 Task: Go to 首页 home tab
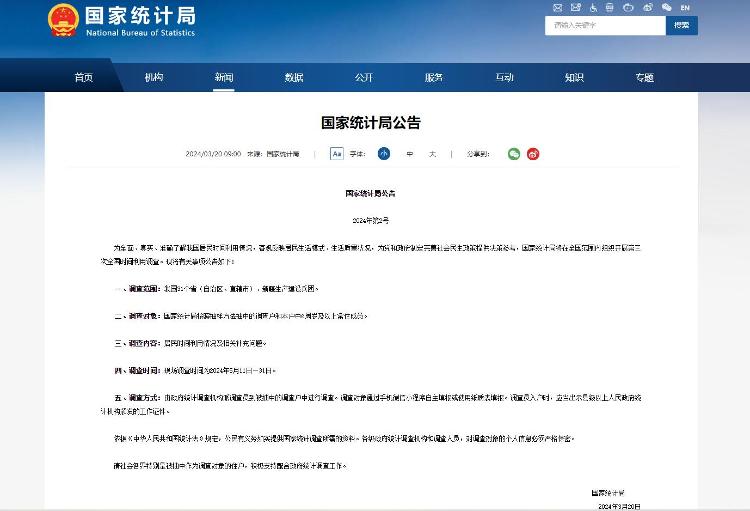pyautogui.click(x=84, y=77)
